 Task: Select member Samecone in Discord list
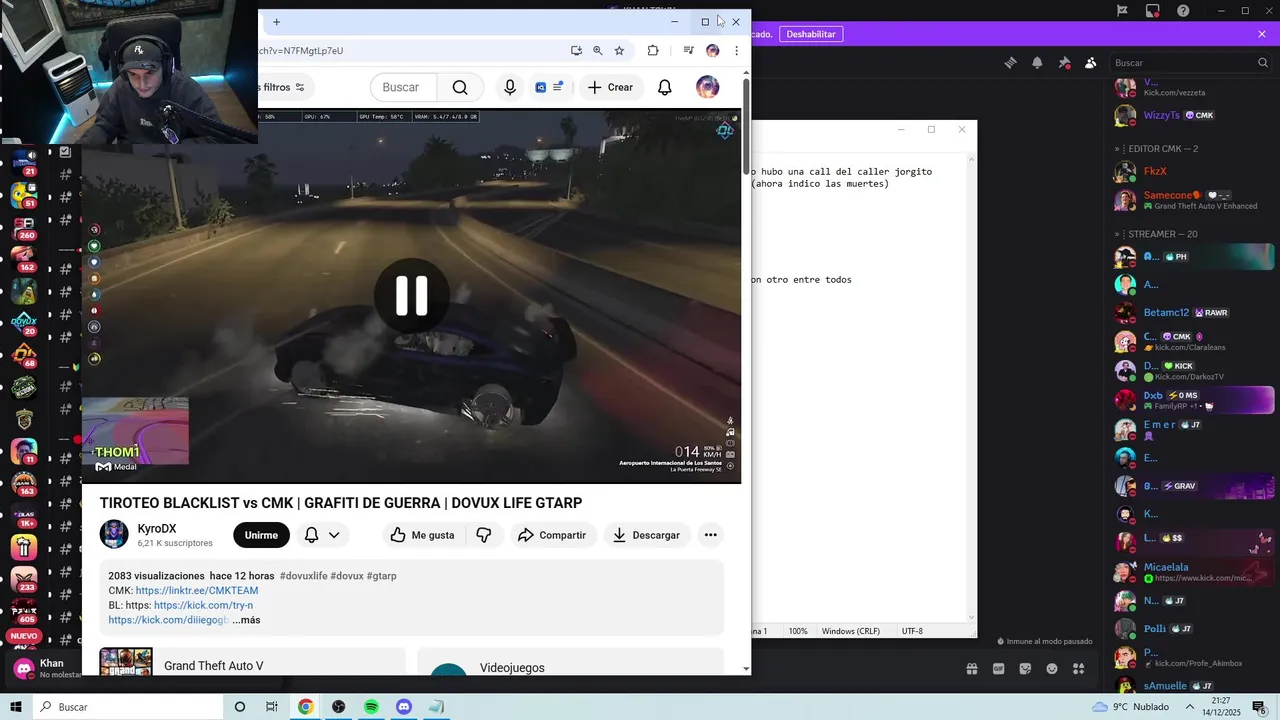(x=1193, y=200)
